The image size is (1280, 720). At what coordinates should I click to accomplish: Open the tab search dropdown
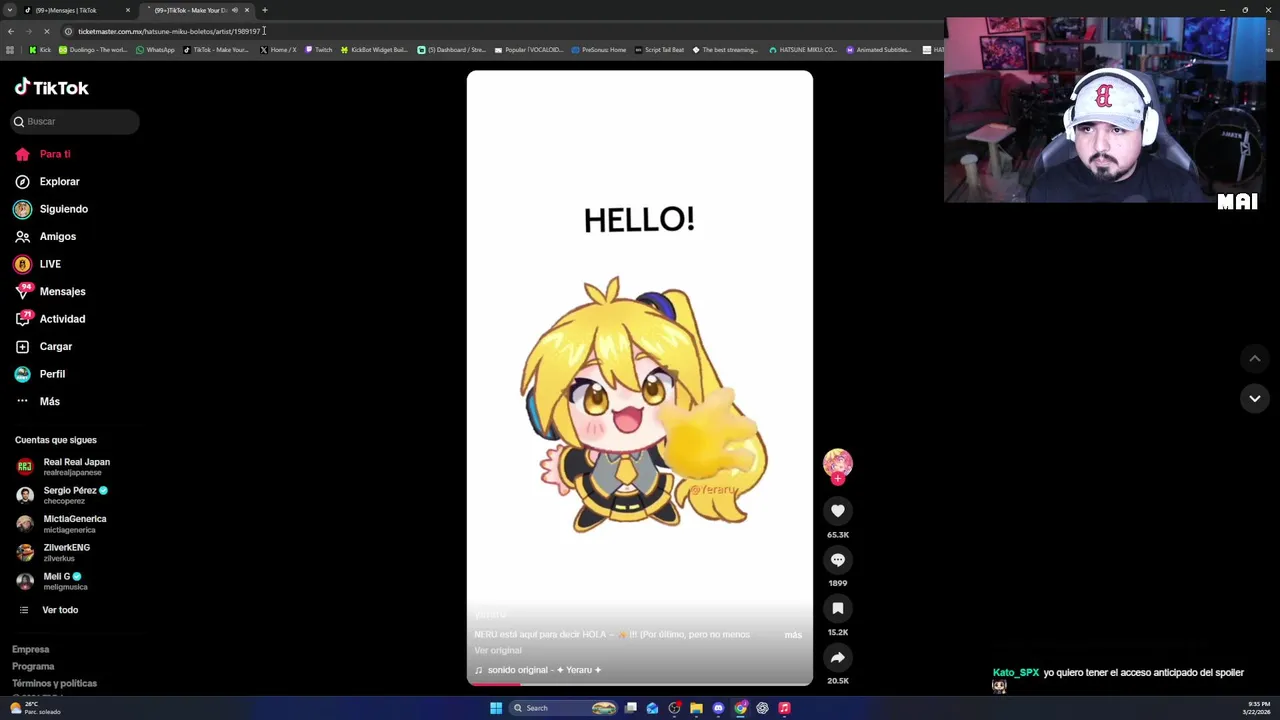[10, 10]
